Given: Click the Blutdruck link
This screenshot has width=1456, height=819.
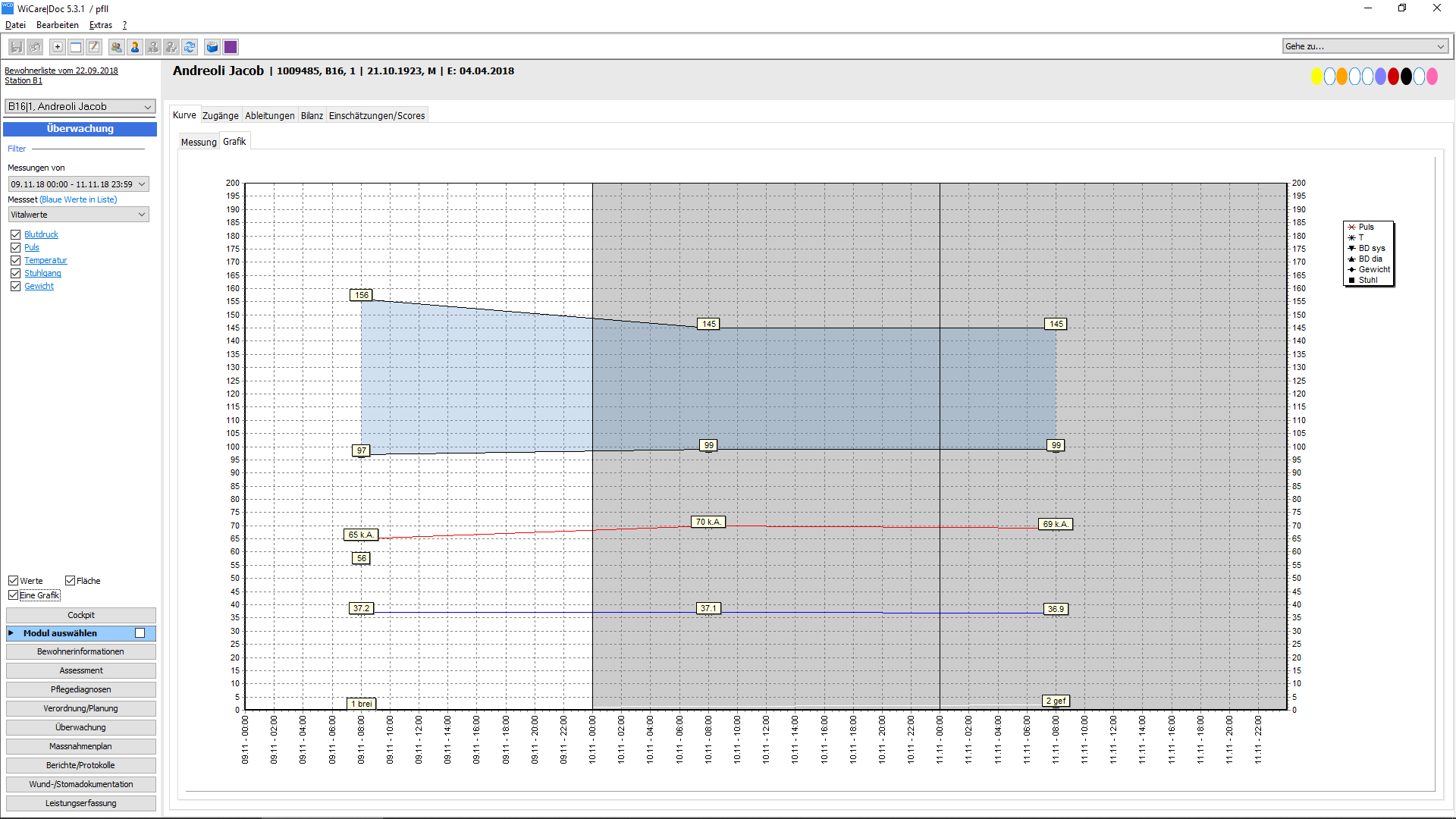Looking at the screenshot, I should pyautogui.click(x=41, y=235).
